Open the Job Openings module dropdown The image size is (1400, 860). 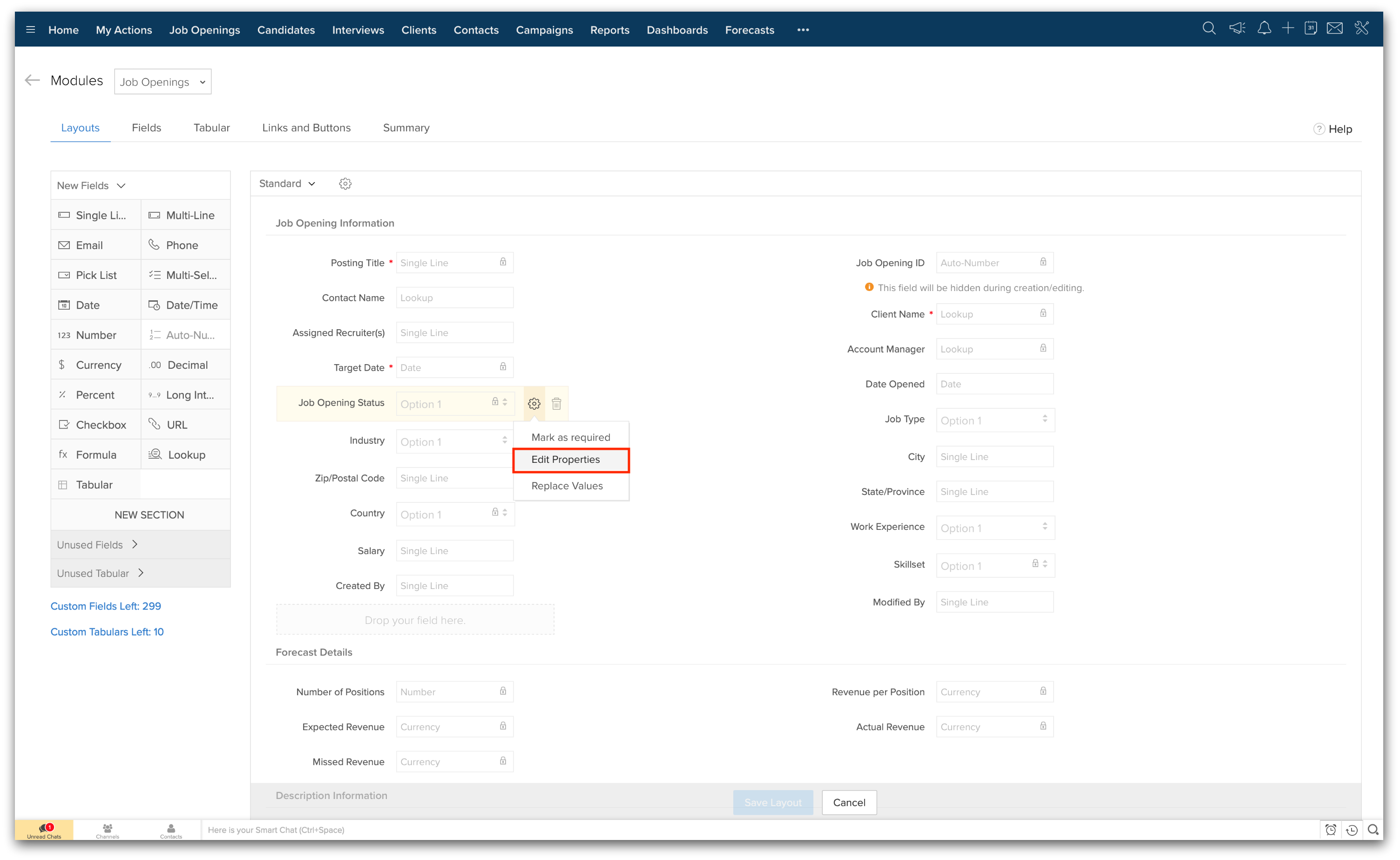[162, 82]
